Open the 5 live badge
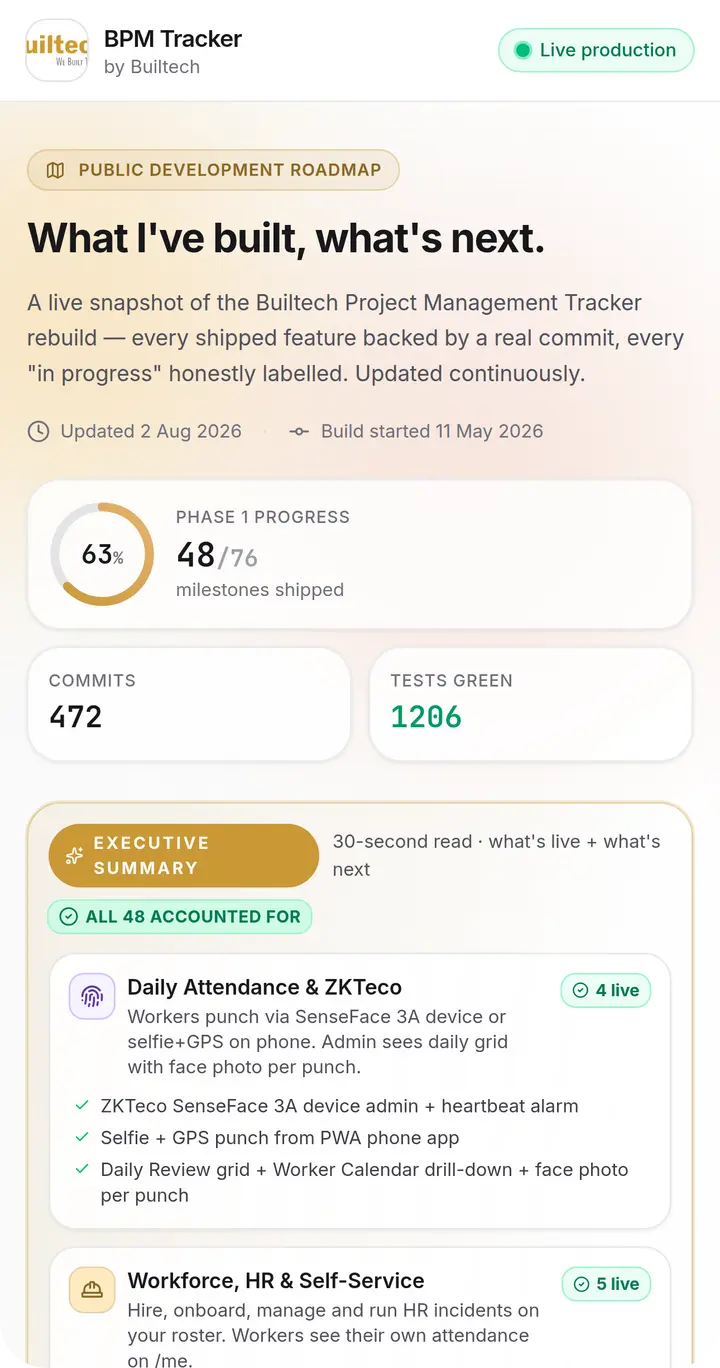 tap(606, 1284)
